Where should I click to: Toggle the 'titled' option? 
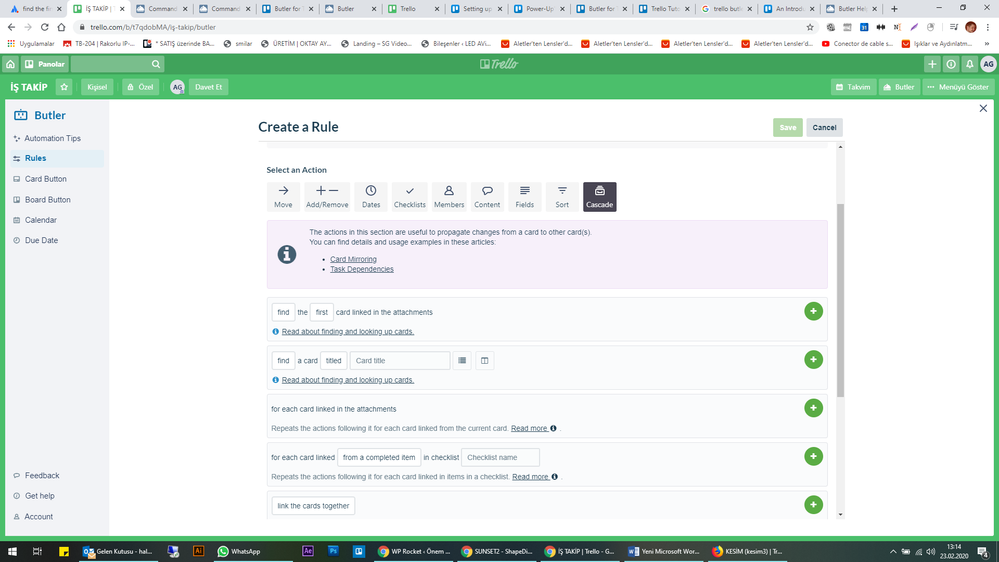[333, 361]
